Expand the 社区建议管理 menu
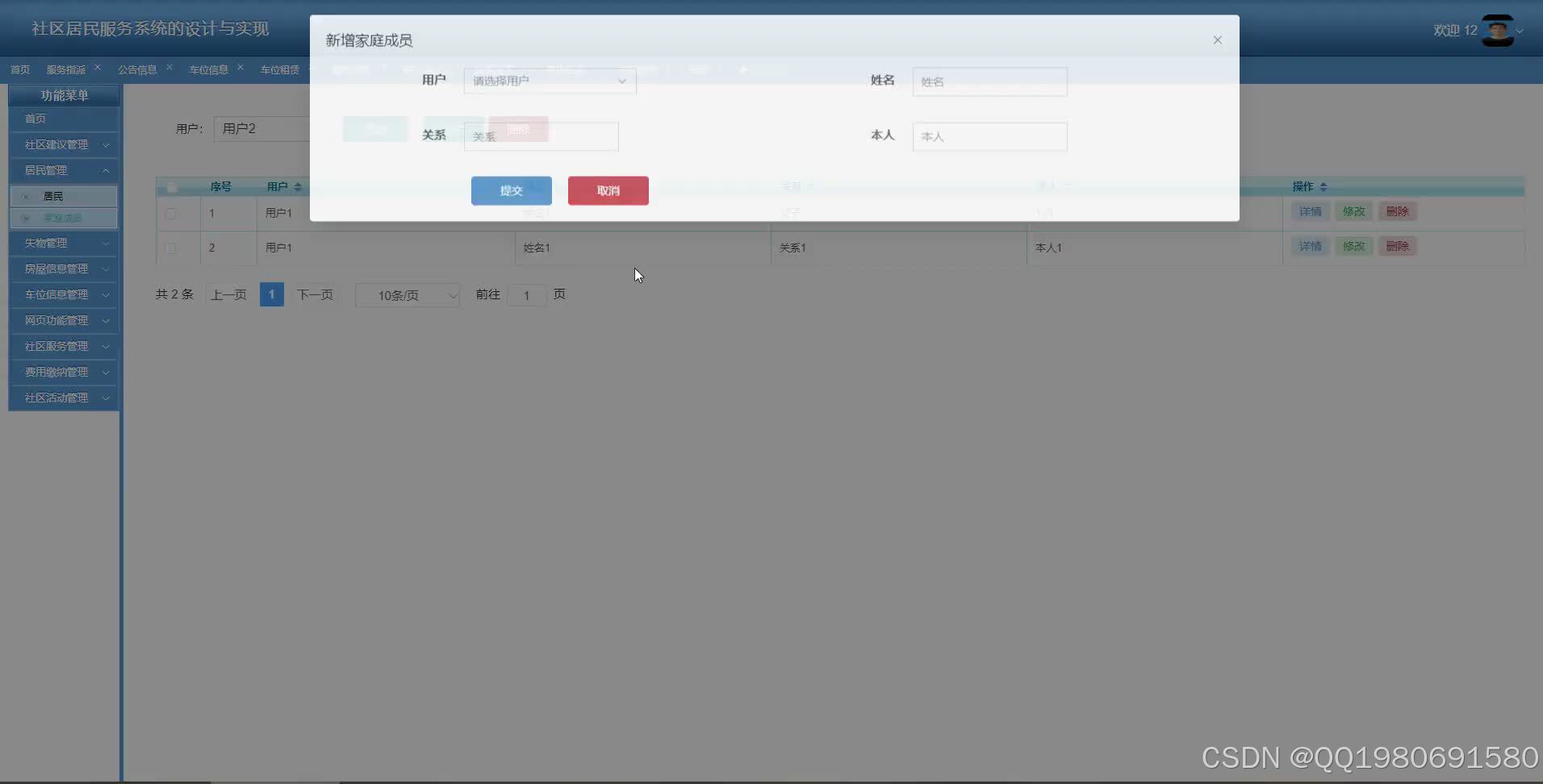Image resolution: width=1543 pixels, height=784 pixels. coord(64,144)
